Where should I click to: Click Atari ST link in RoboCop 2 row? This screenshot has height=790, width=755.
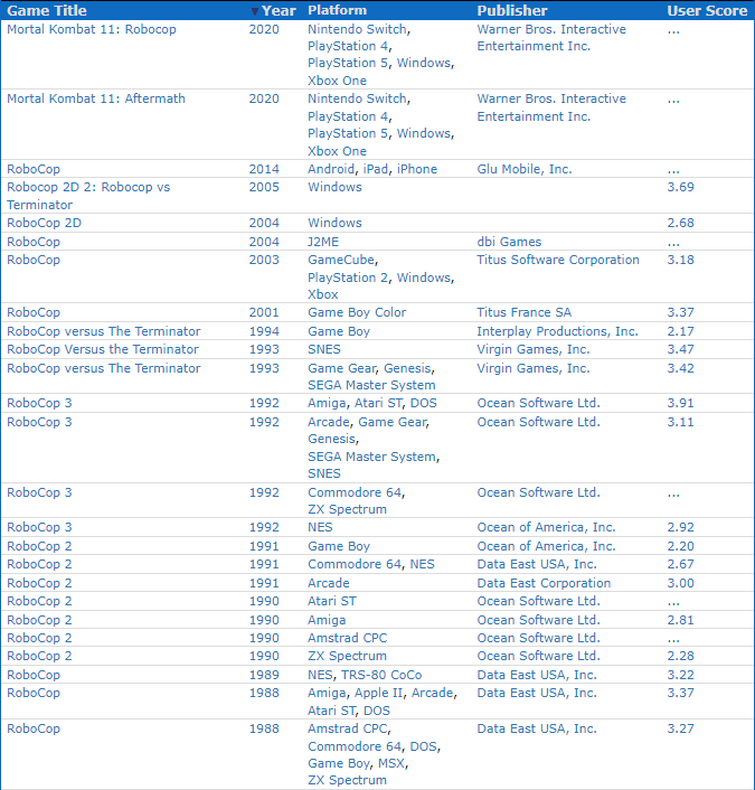(x=332, y=601)
